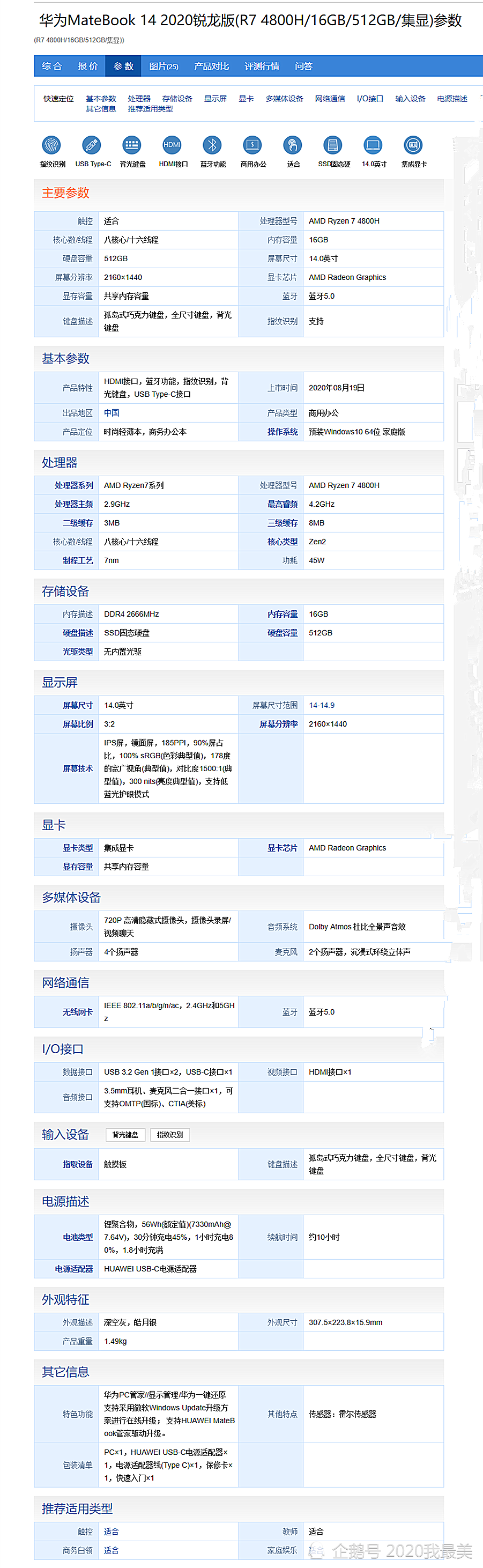This screenshot has width=483, height=1568.
Task: Select the Dolby Atmos 杜比全景声音效 value
Action: tap(357, 927)
